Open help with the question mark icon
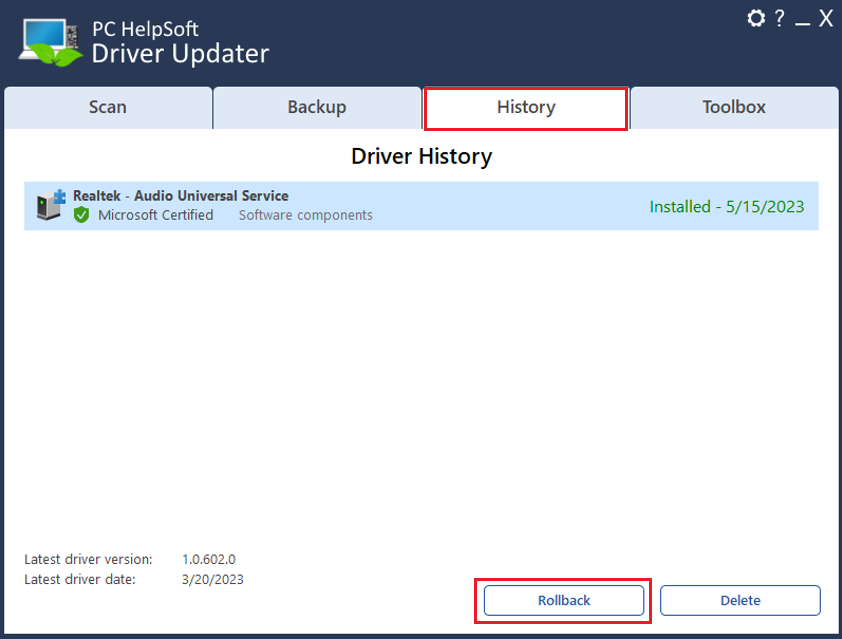Image resolution: width=842 pixels, height=639 pixels. pyautogui.click(x=779, y=18)
